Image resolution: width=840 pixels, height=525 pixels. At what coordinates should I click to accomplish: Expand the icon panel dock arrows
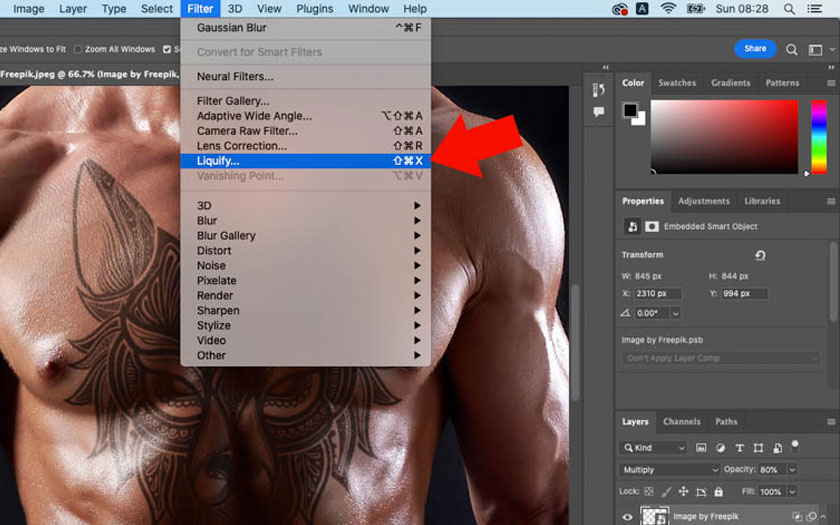pos(605,68)
